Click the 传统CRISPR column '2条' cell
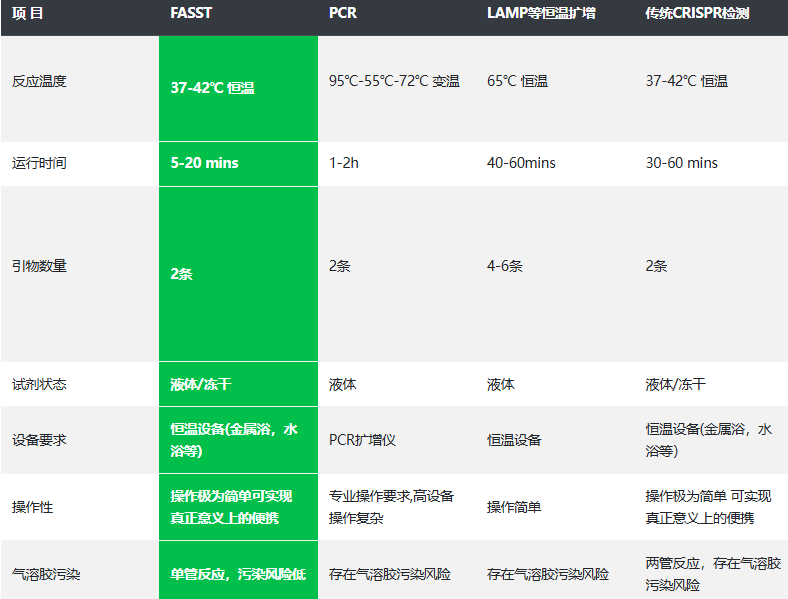 pyautogui.click(x=656, y=266)
